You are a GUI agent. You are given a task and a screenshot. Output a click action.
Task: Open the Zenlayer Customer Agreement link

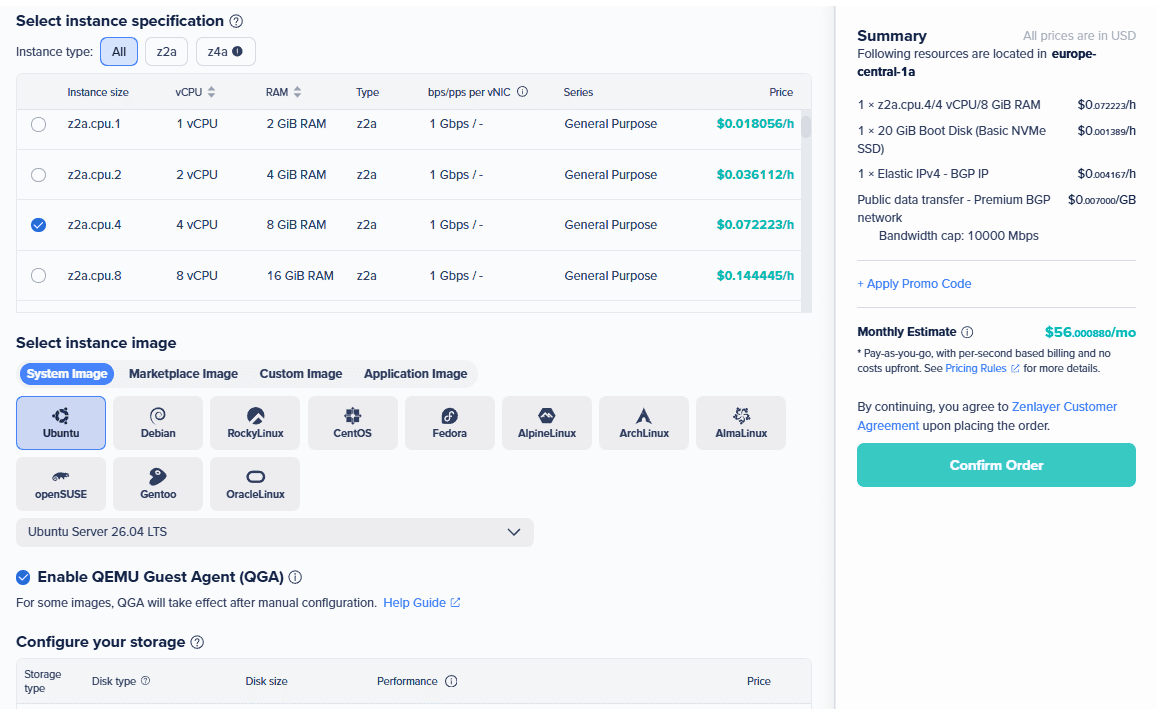tap(987, 416)
